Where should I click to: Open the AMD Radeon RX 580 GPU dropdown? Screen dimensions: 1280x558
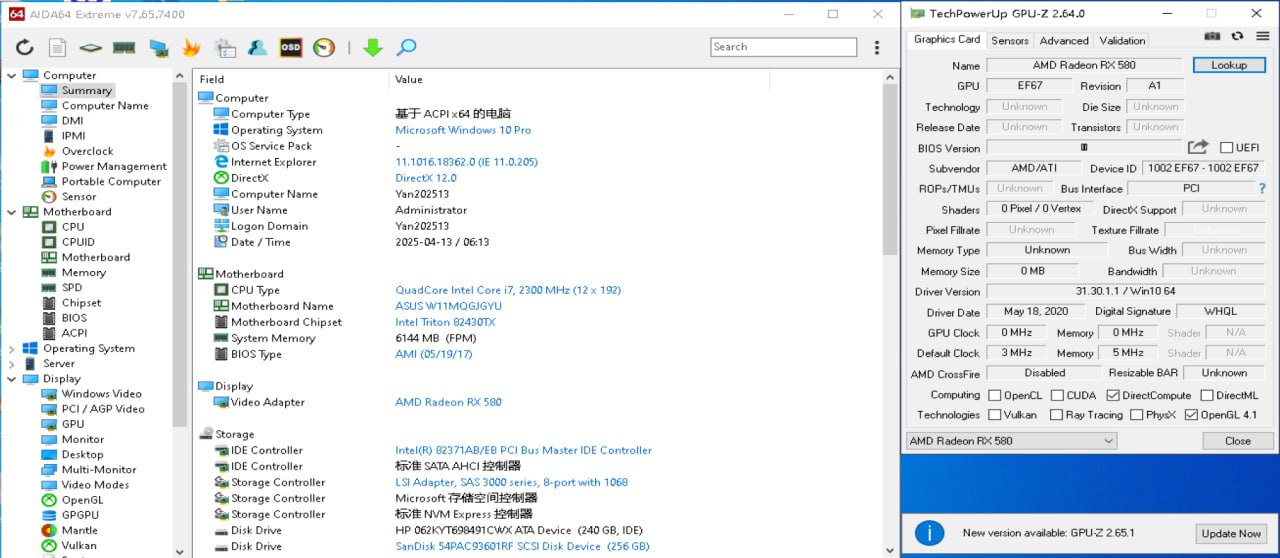(1011, 441)
